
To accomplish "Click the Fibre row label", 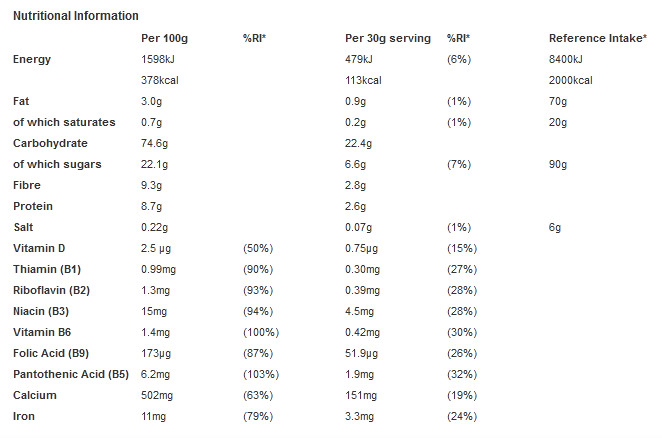I will coord(28,185).
